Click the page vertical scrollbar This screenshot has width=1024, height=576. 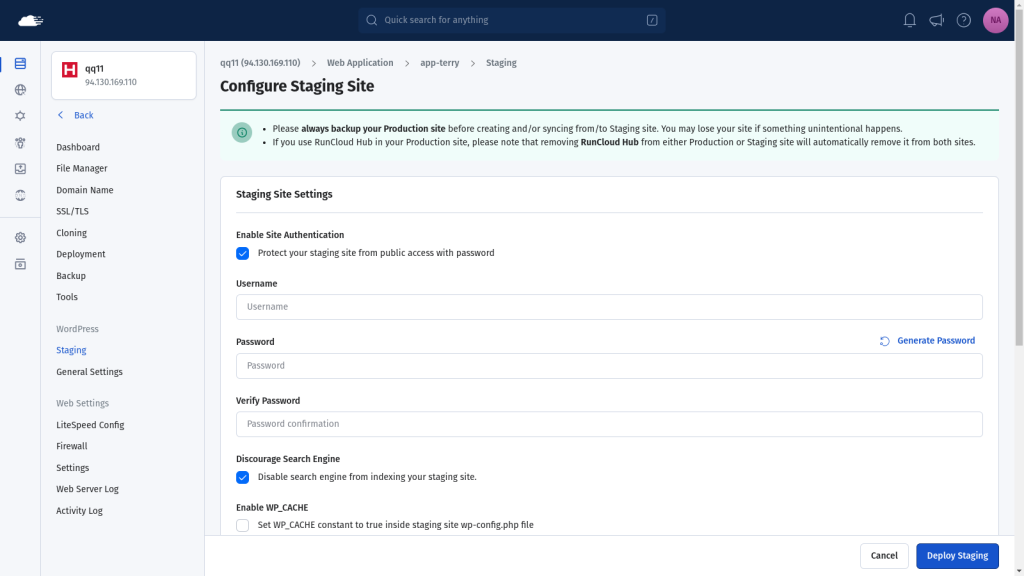click(1018, 200)
